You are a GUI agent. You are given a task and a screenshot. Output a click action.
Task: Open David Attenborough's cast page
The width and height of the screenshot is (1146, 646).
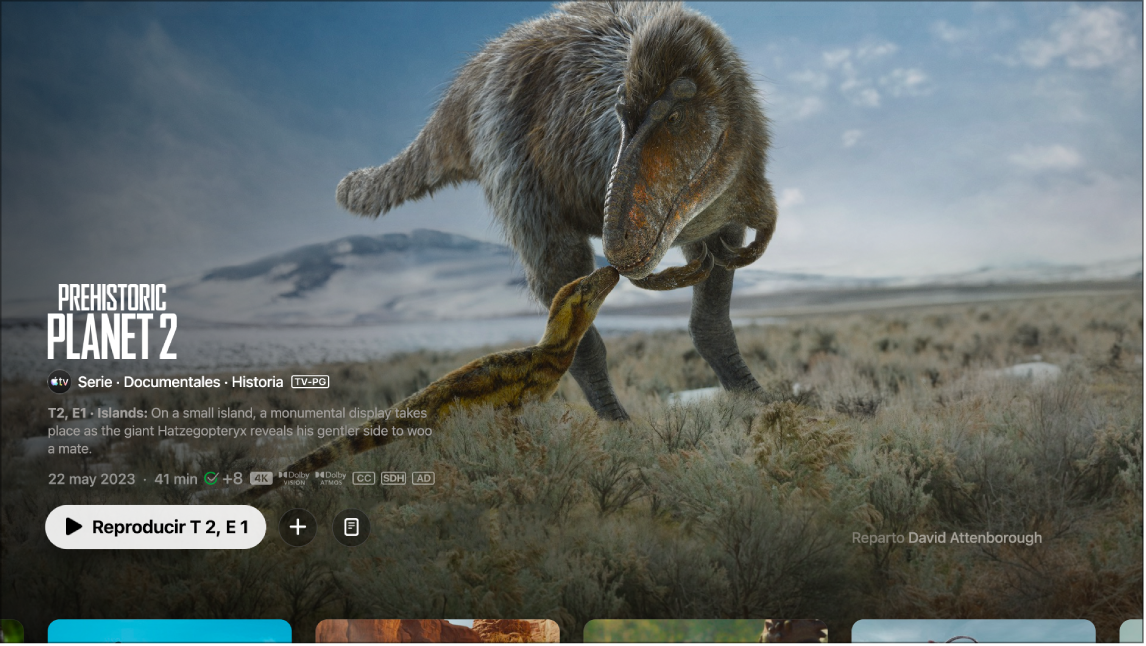point(973,537)
